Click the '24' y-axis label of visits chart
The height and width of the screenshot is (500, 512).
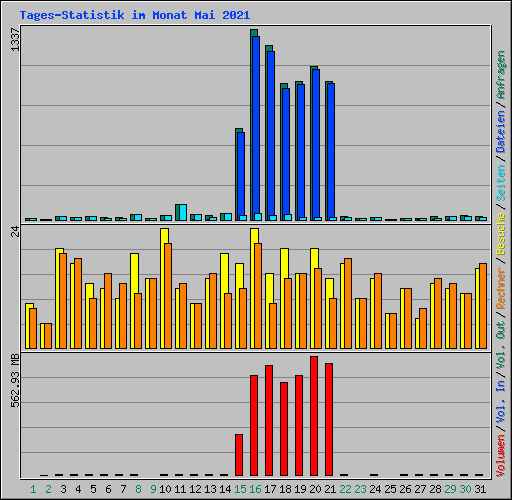tap(15, 231)
